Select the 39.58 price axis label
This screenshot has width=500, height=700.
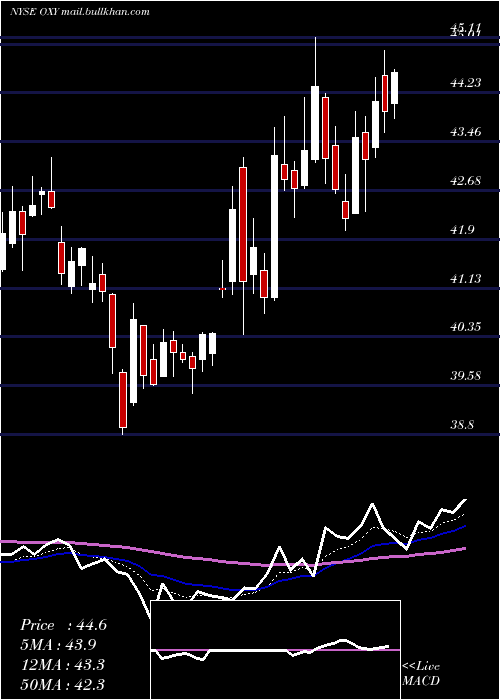click(x=466, y=375)
